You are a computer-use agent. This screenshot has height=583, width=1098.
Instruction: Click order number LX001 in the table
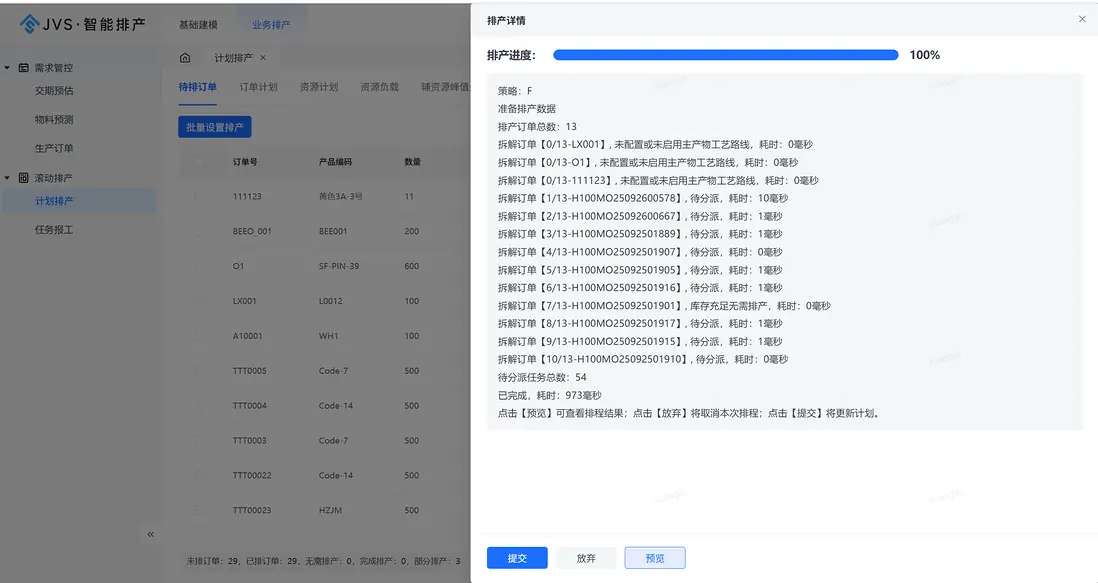(244, 301)
